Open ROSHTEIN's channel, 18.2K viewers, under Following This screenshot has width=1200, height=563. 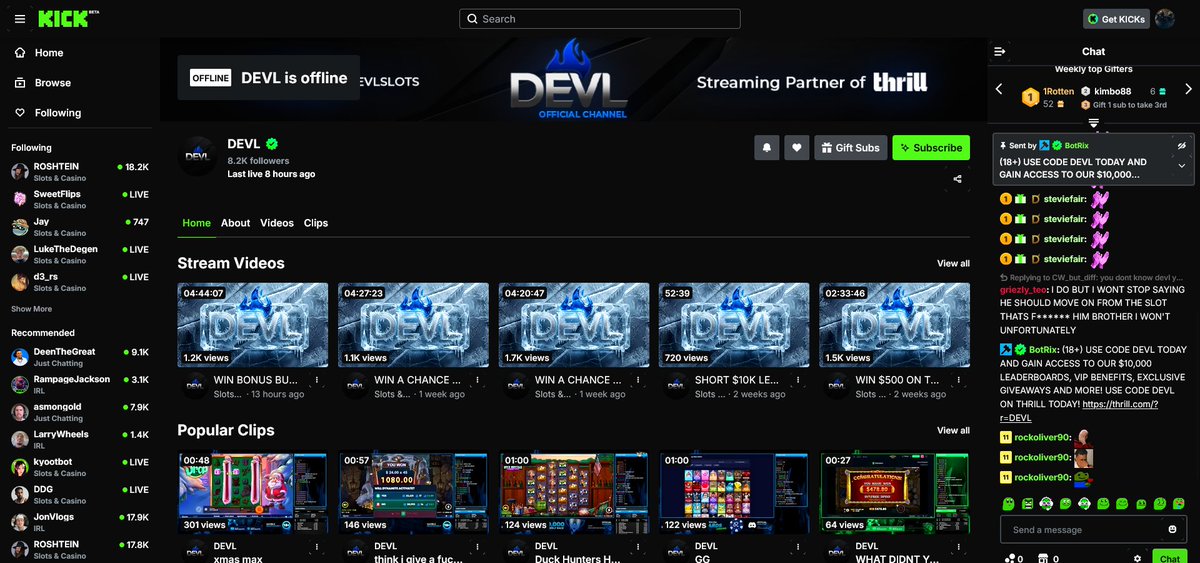(80, 171)
